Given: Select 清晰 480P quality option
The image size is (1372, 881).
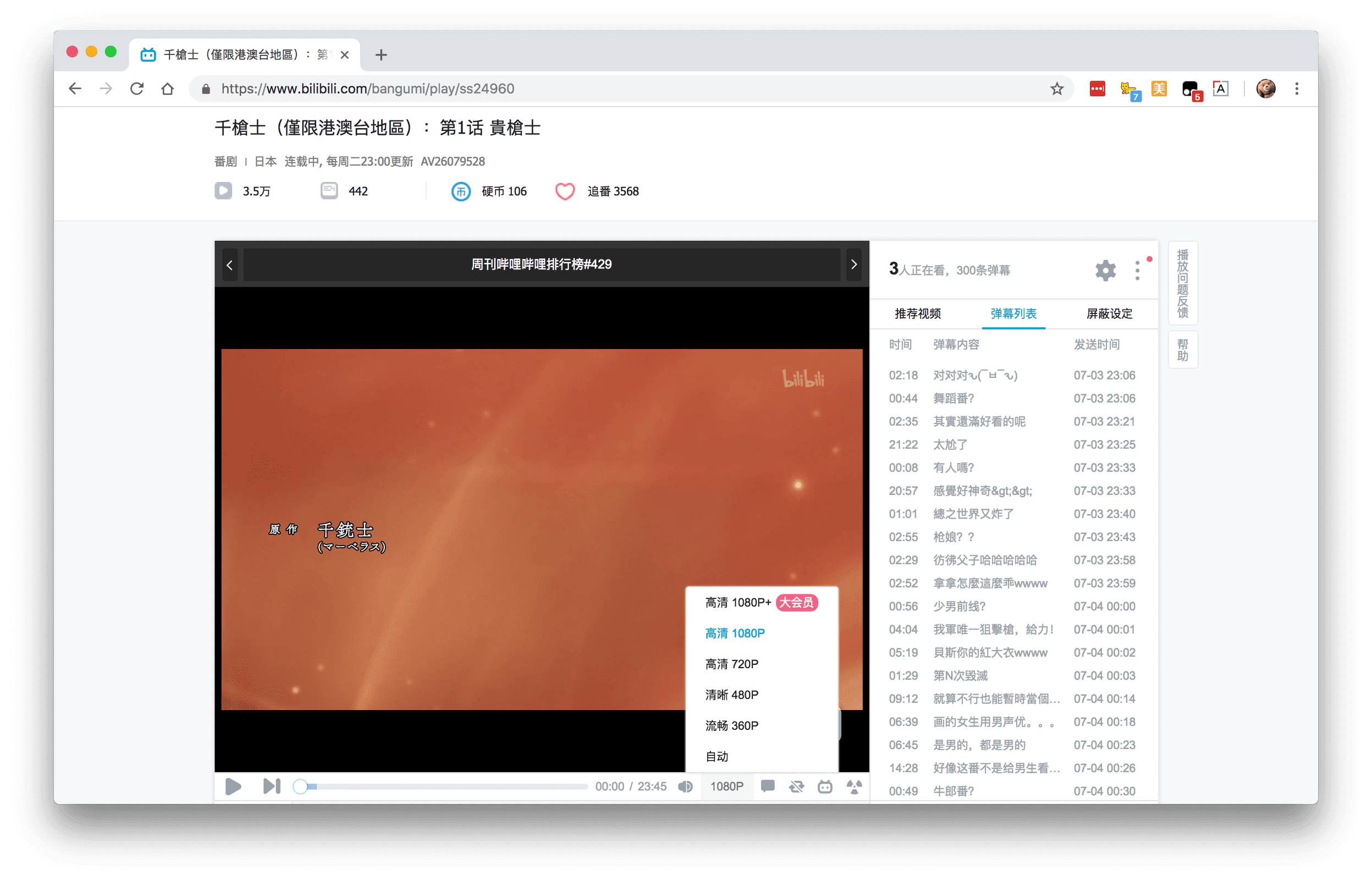Looking at the screenshot, I should click(x=761, y=695).
